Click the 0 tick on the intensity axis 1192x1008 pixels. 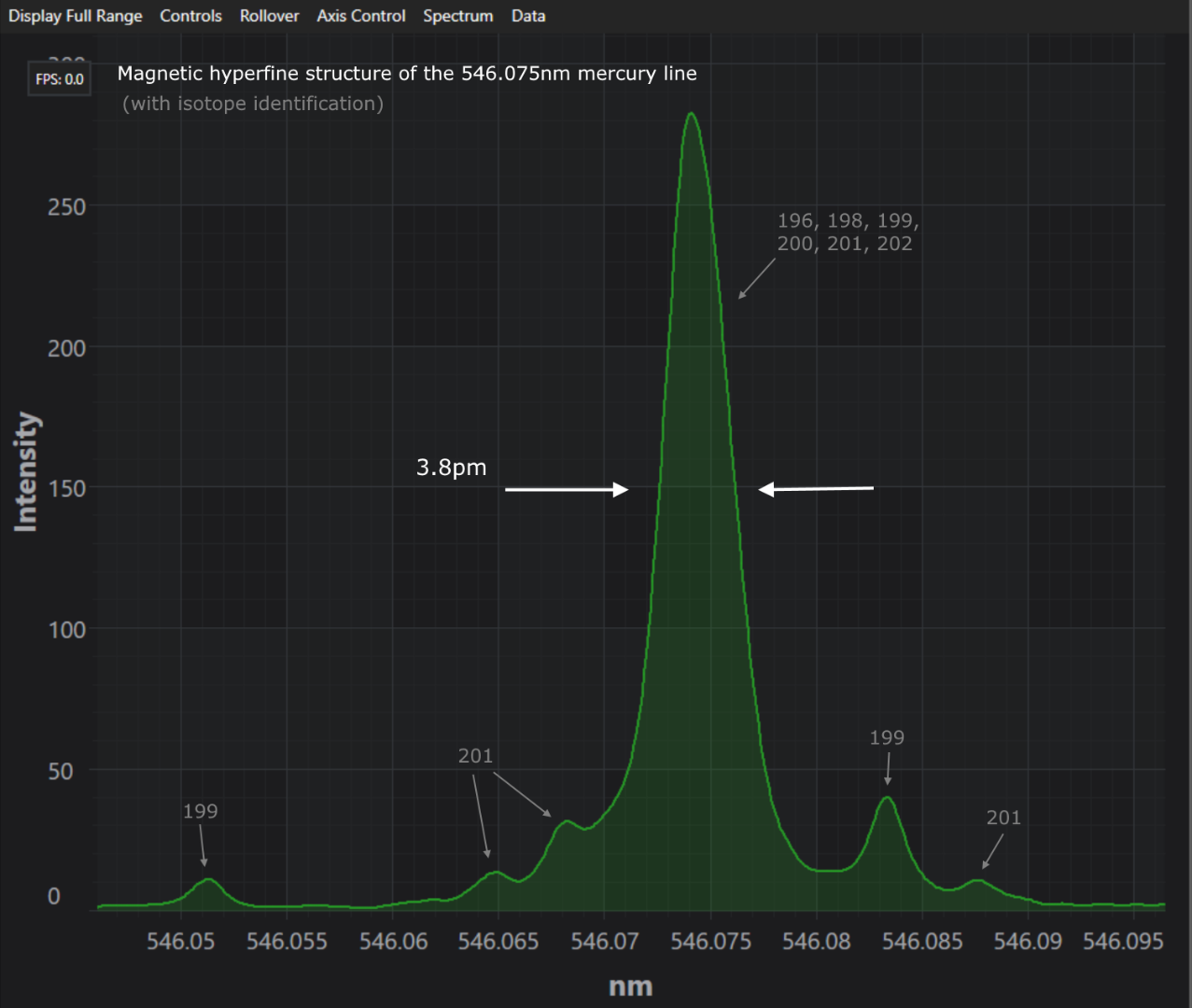pos(54,896)
